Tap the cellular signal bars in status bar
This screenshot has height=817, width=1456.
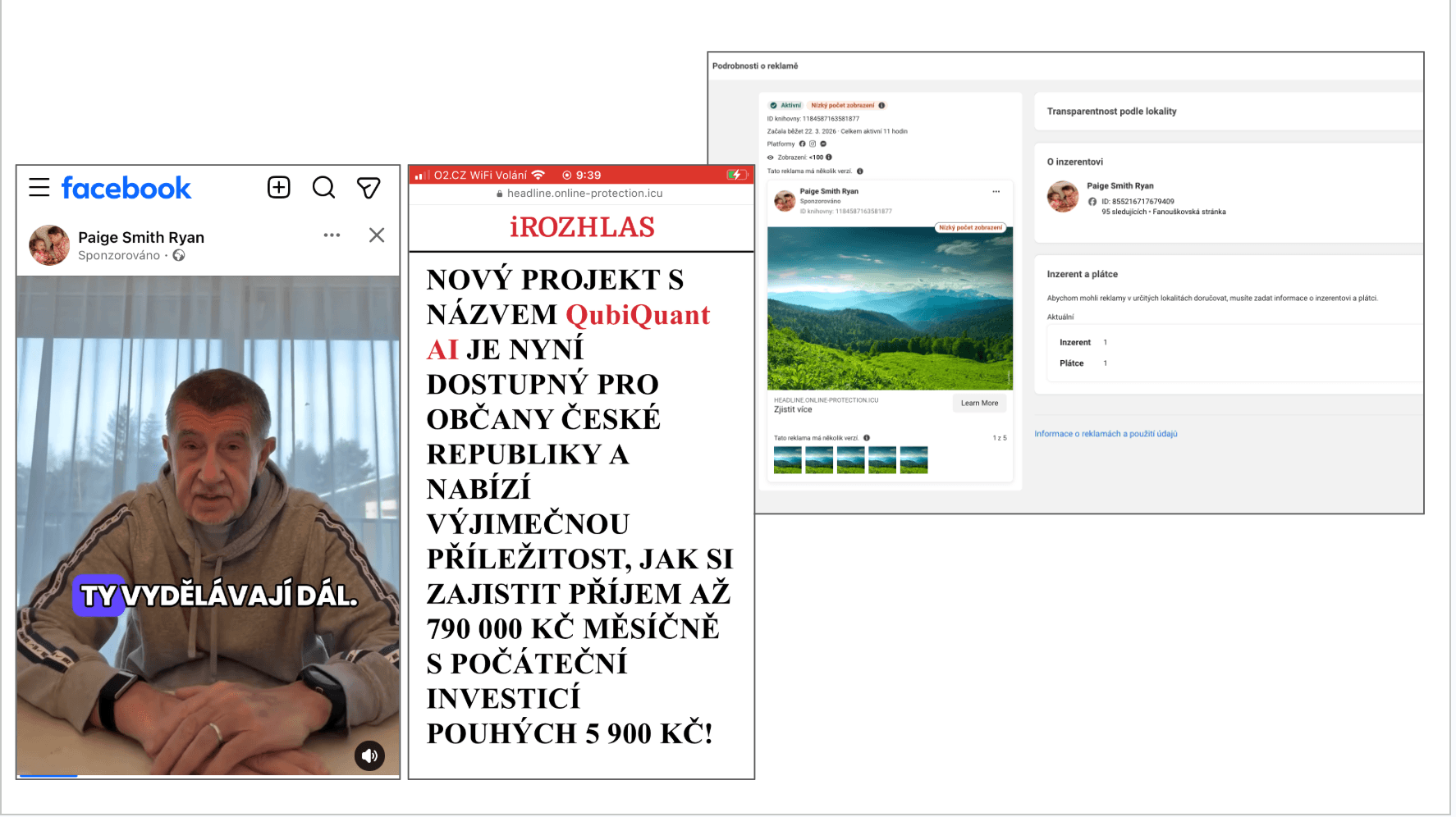coord(422,175)
